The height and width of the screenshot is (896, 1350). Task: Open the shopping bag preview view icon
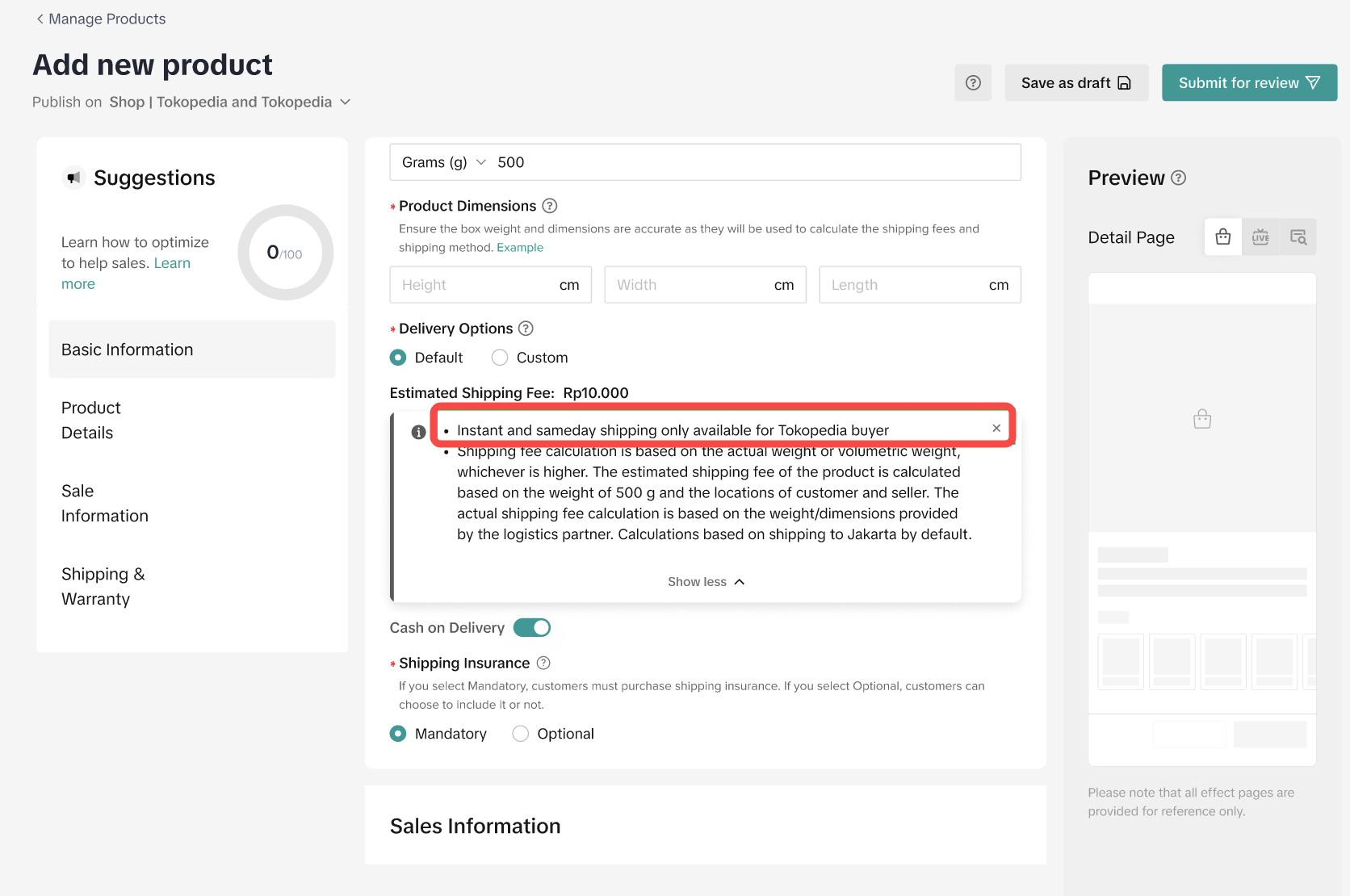click(1222, 237)
